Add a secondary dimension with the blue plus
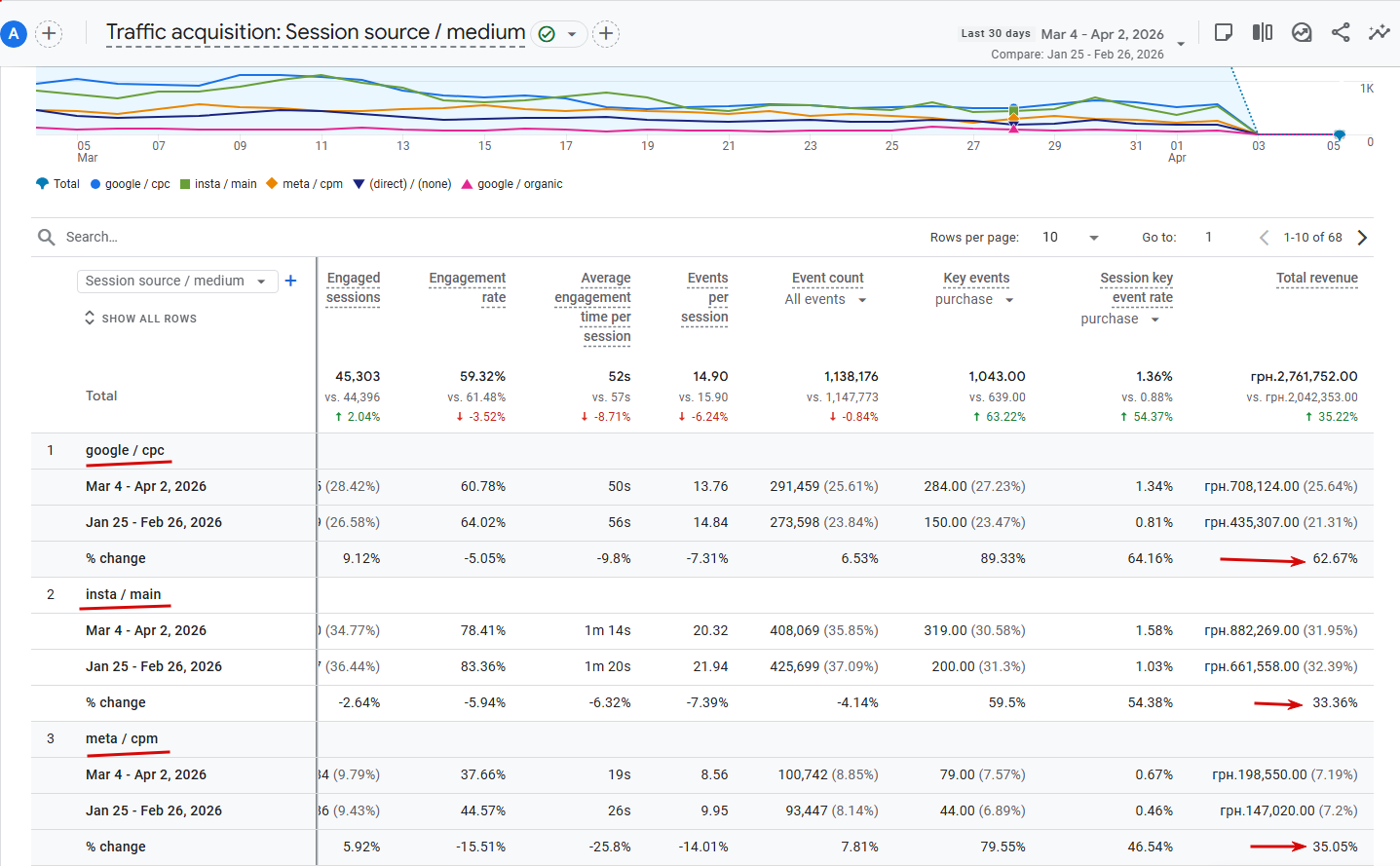Screen dimensions: 1400x866 point(290,281)
